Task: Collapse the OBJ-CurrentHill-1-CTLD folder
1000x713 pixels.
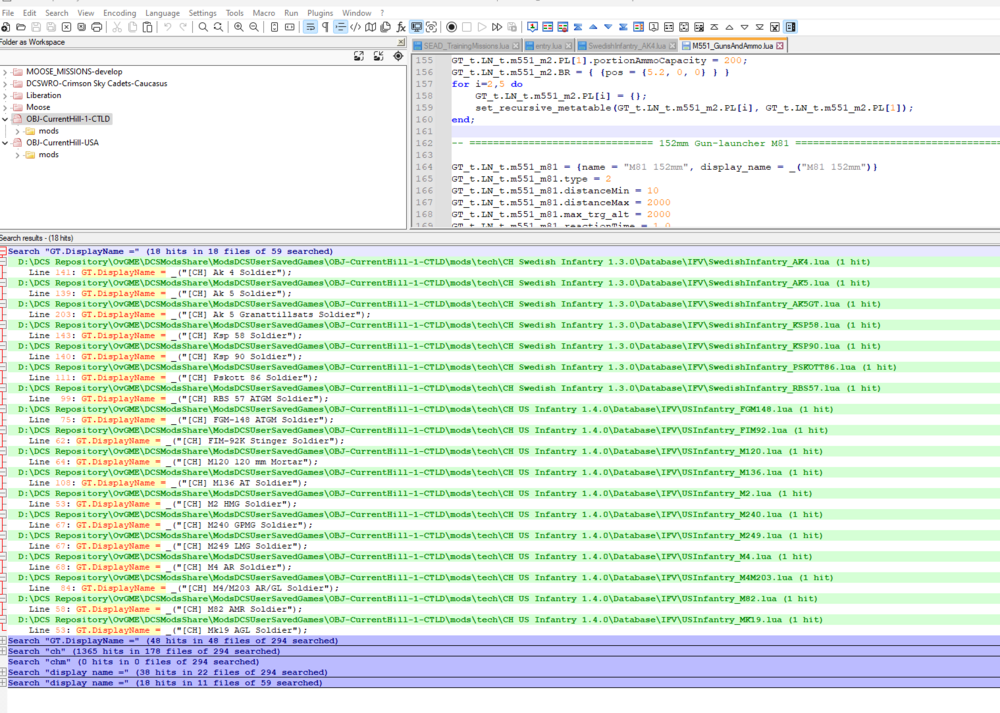Action: [x=5, y=119]
